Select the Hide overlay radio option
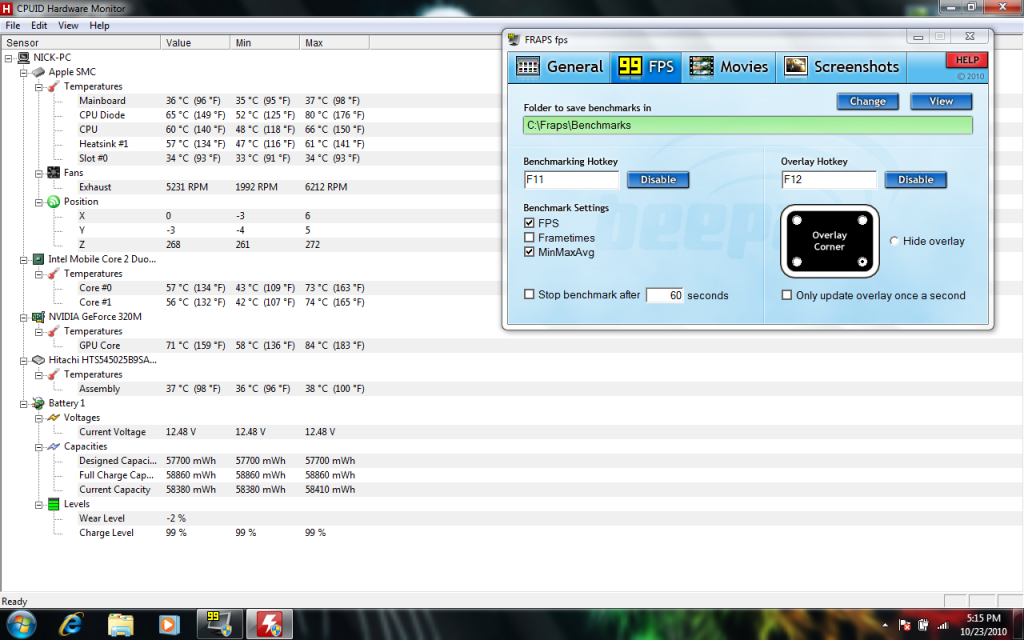This screenshot has width=1024, height=640. (894, 241)
